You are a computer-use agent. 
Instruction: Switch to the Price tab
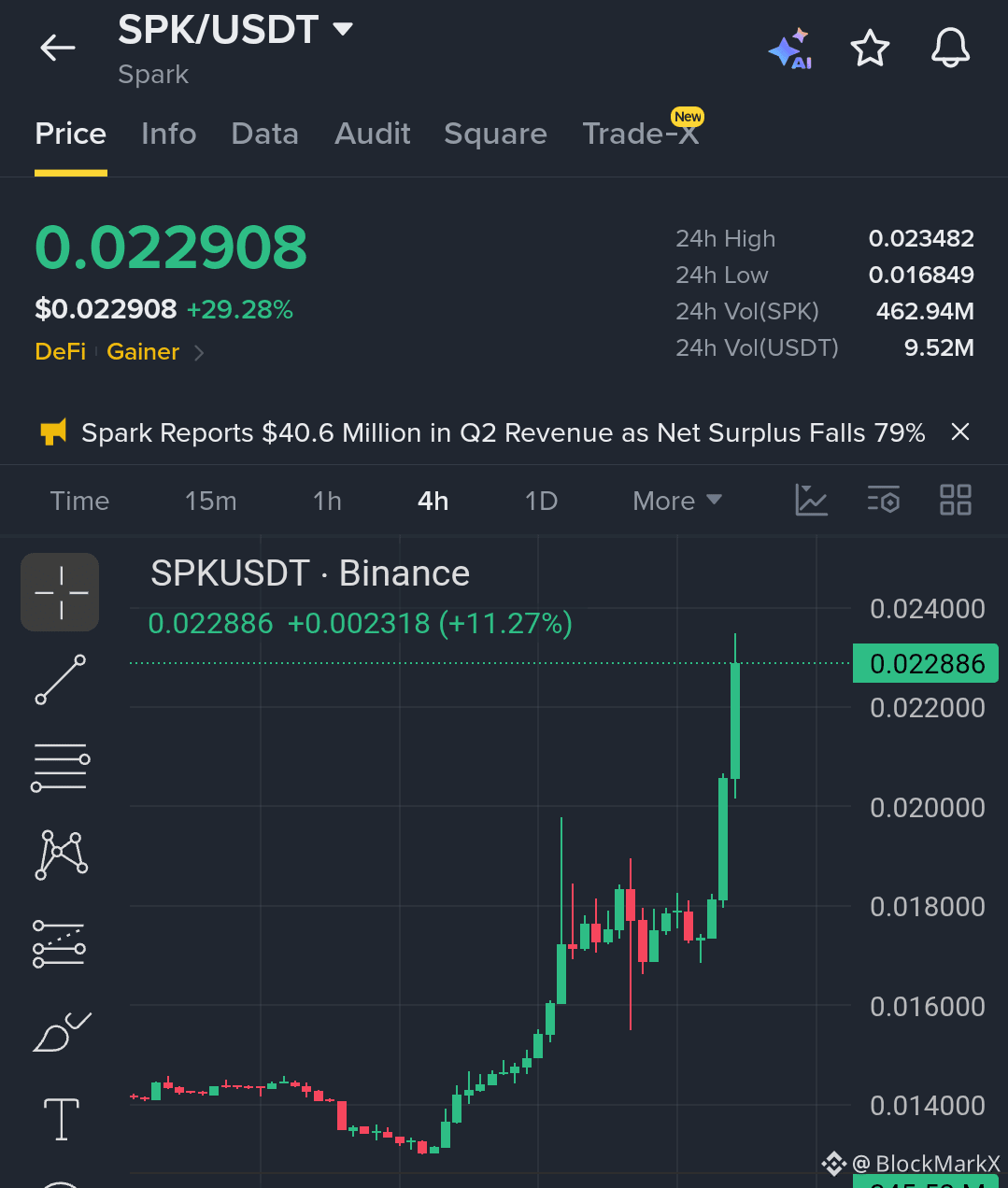coord(70,134)
